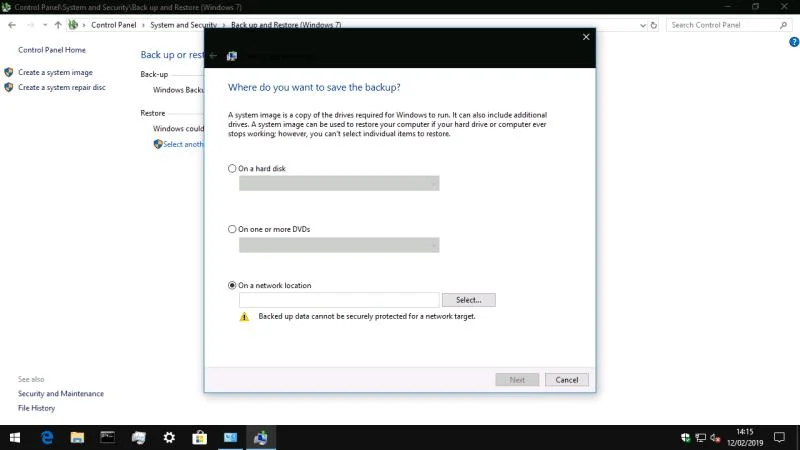Viewport: 800px width, 450px height.
Task: Open the command prompt taskbar icon
Action: pos(108,437)
